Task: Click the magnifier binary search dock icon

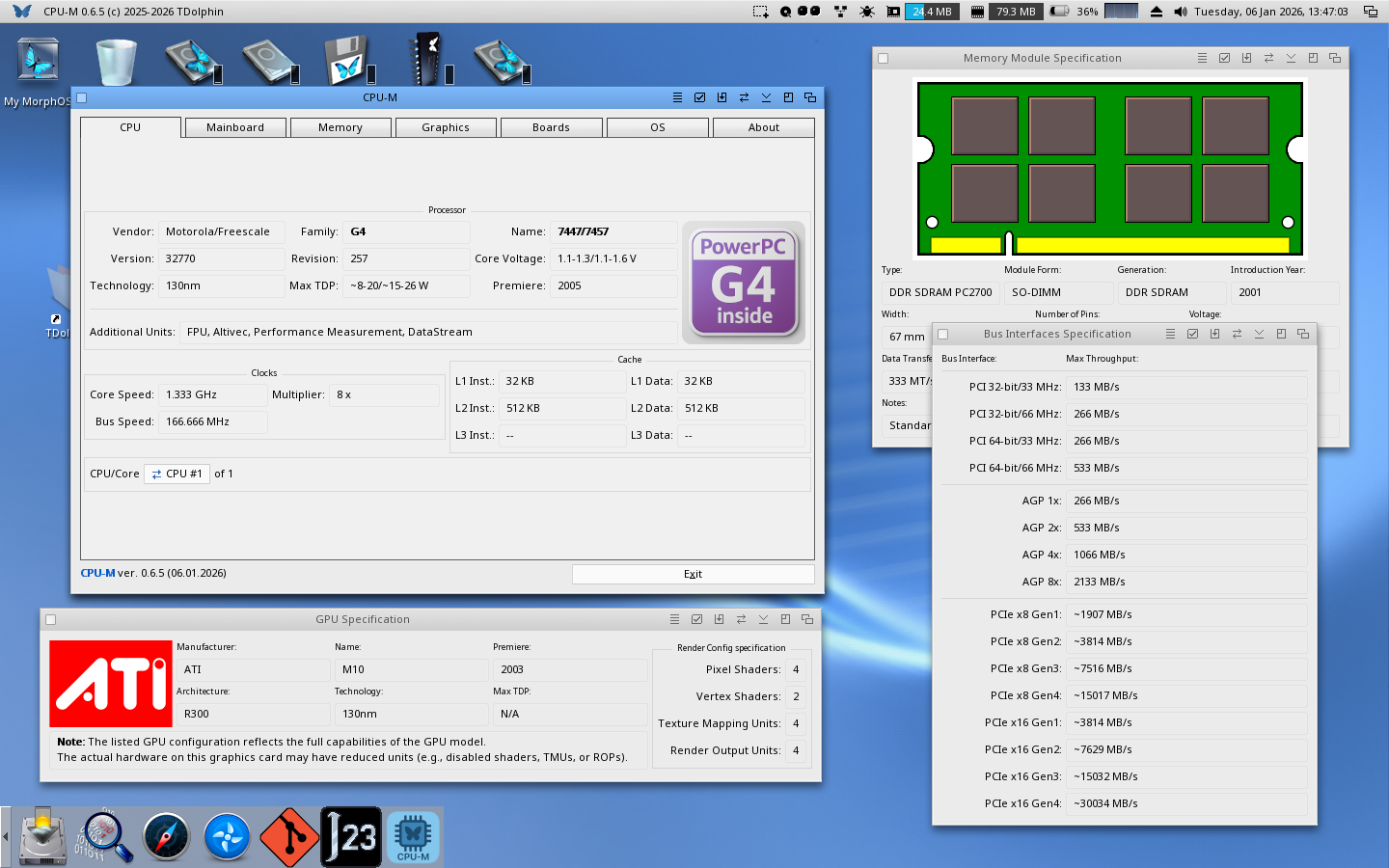Action: point(104,836)
